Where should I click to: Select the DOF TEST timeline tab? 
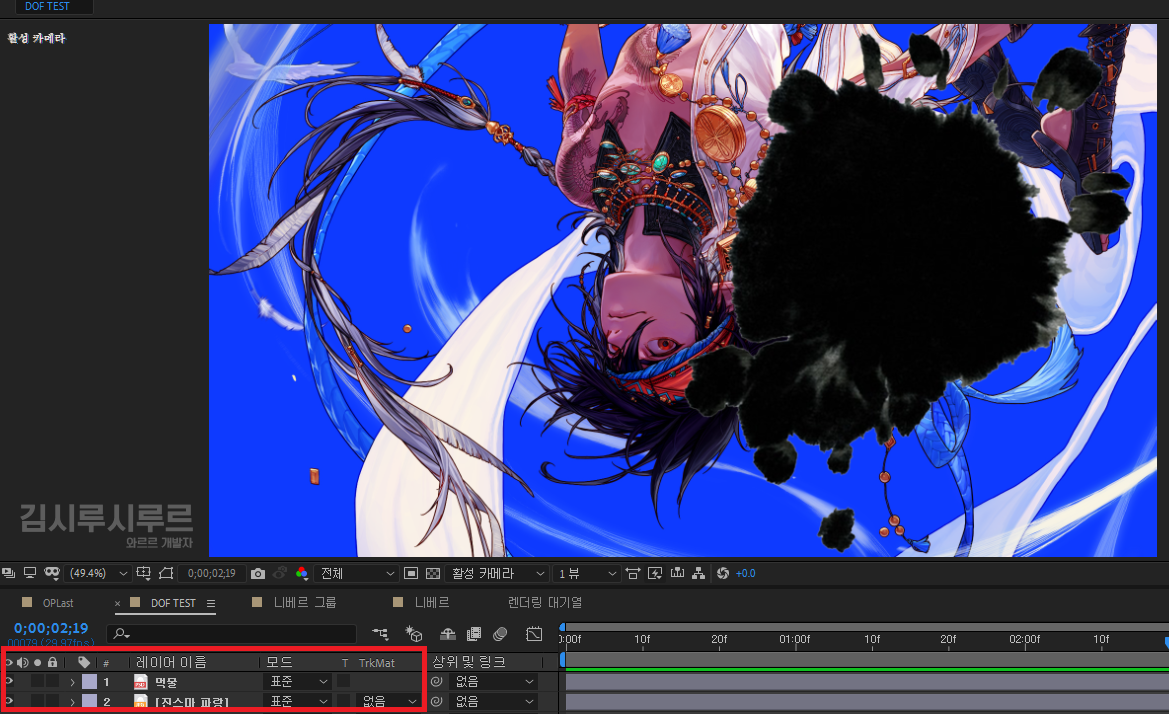pyautogui.click(x=173, y=603)
